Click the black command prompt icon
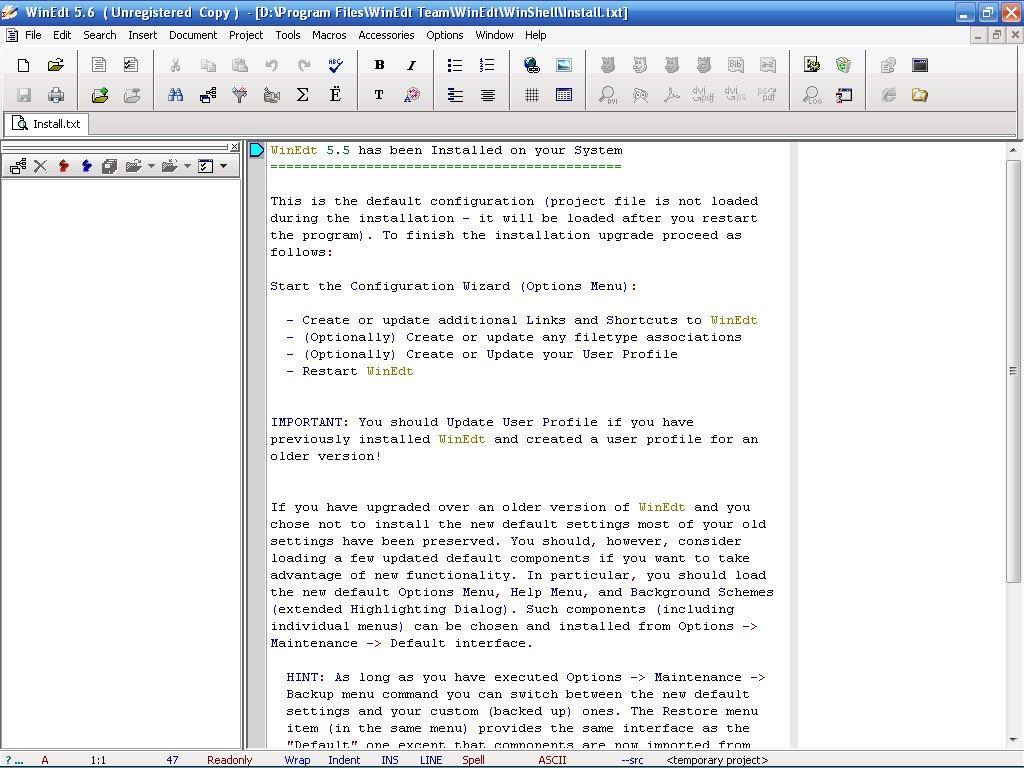Image resolution: width=1024 pixels, height=768 pixels. [x=920, y=65]
